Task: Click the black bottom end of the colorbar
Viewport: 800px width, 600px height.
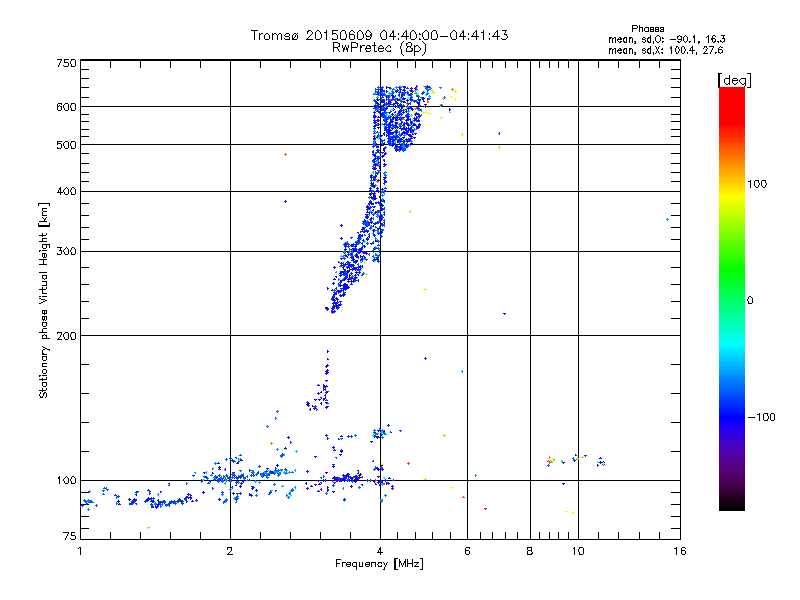Action: (732, 503)
